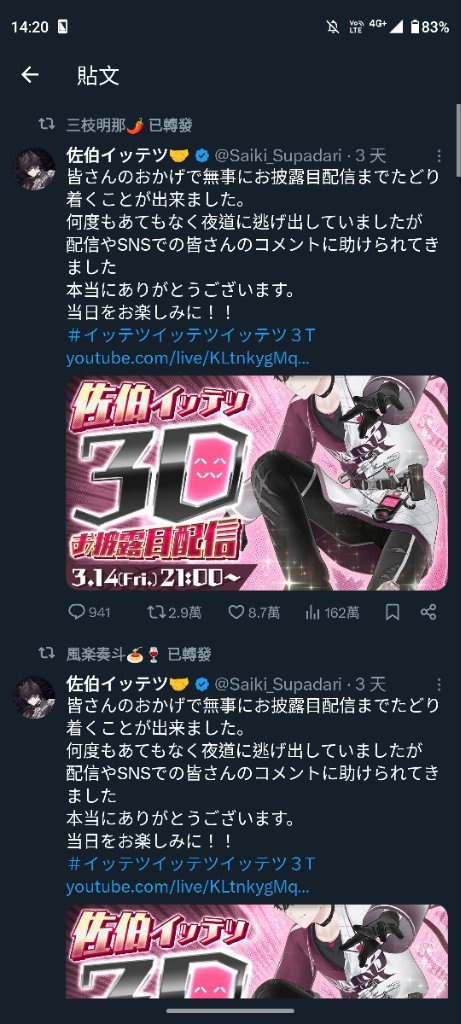
Task: Tap share icon on the first post
Action: coord(428,612)
